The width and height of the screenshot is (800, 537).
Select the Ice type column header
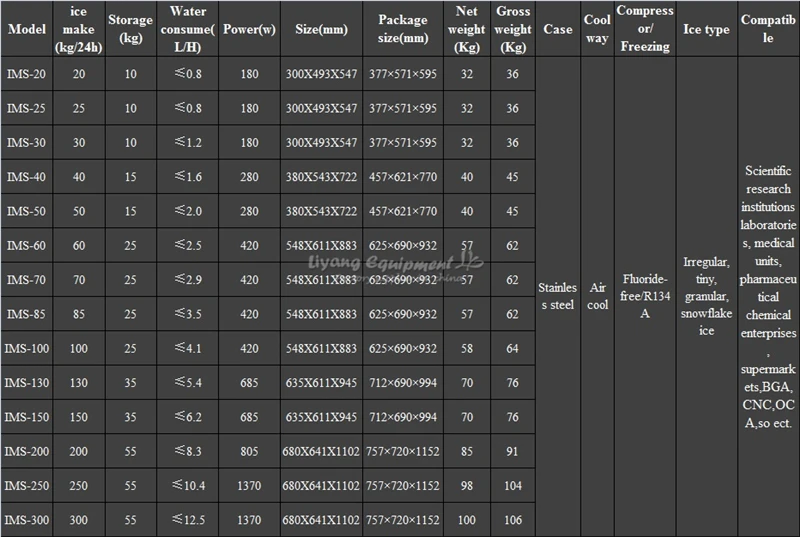tap(706, 29)
